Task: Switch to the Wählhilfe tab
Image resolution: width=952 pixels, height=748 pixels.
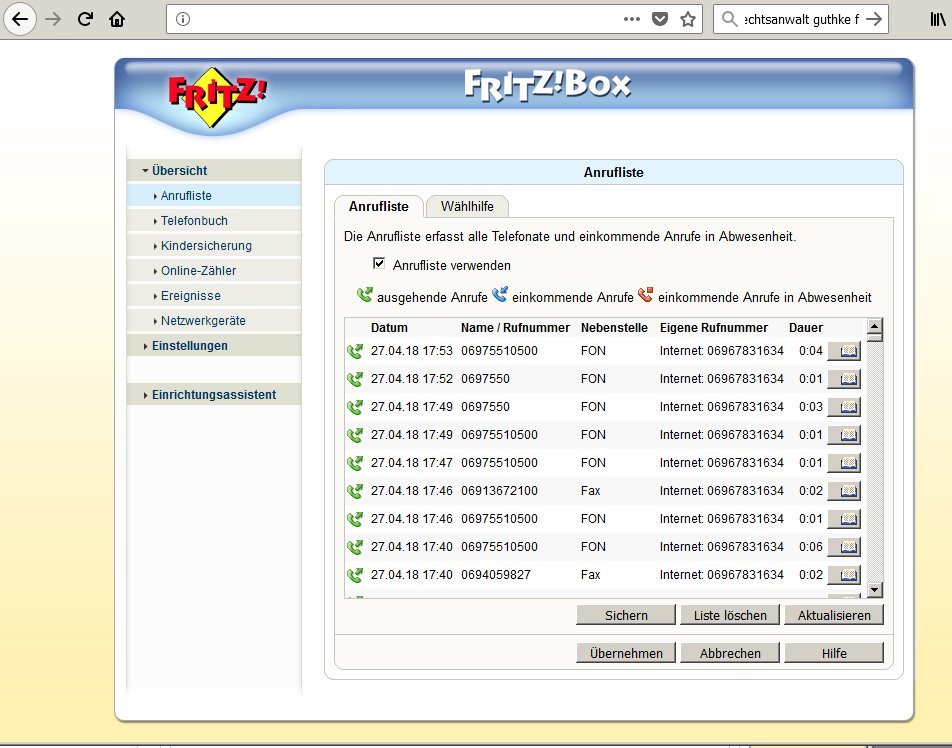Action: 467,206
